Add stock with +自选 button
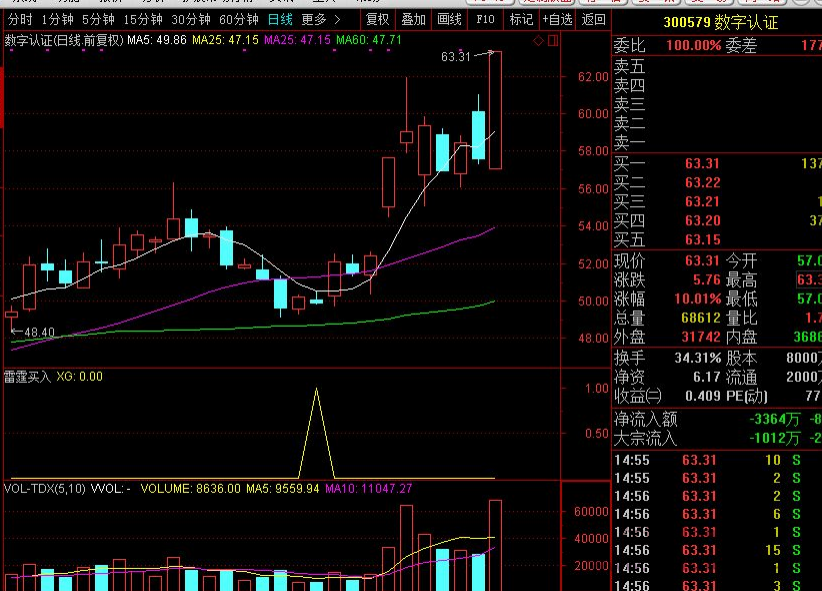Screen dimensions: 822x591 (x=556, y=19)
